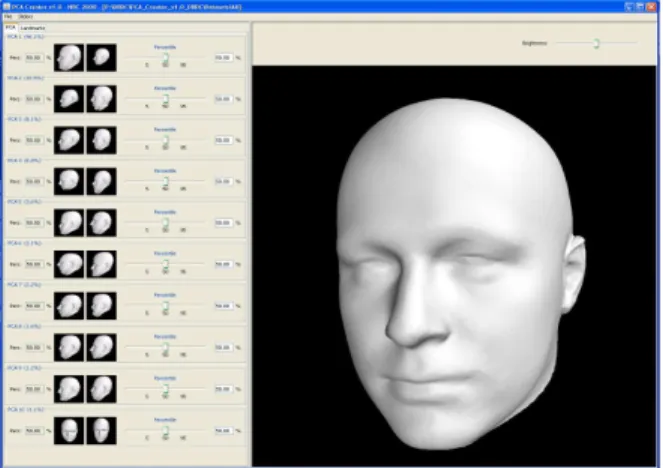Click PCA 10 right percent value box
This screenshot has width=663, height=468.
[223, 431]
